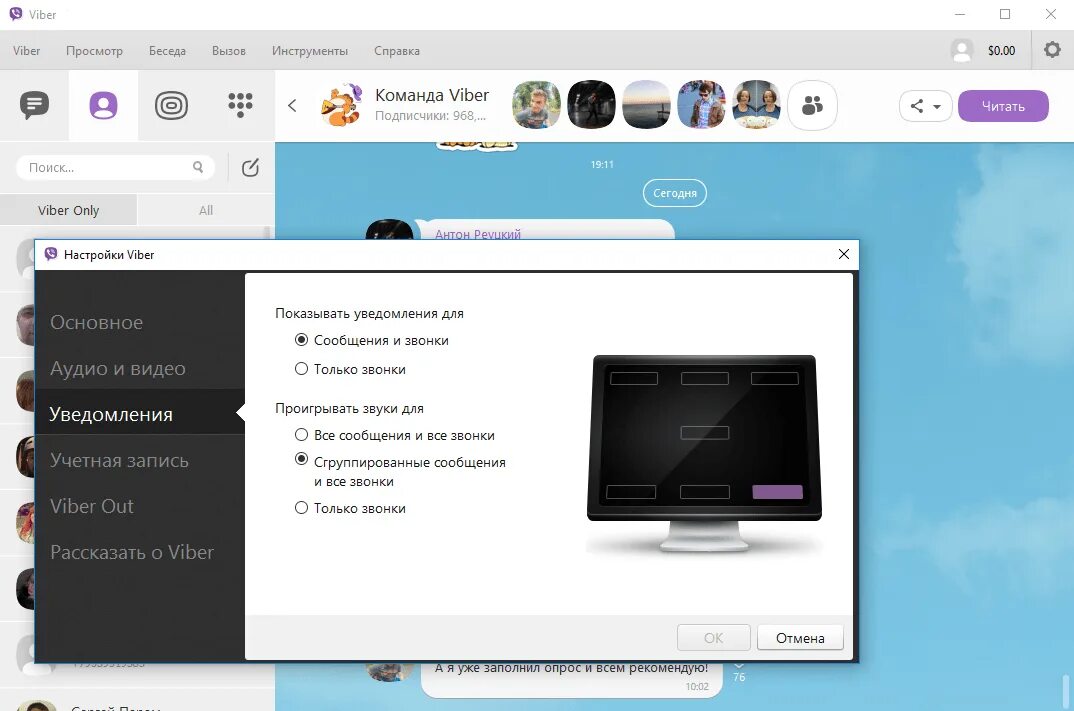1074x711 pixels.
Task: Click the Антон Реуцкий sender name
Action: 478,234
